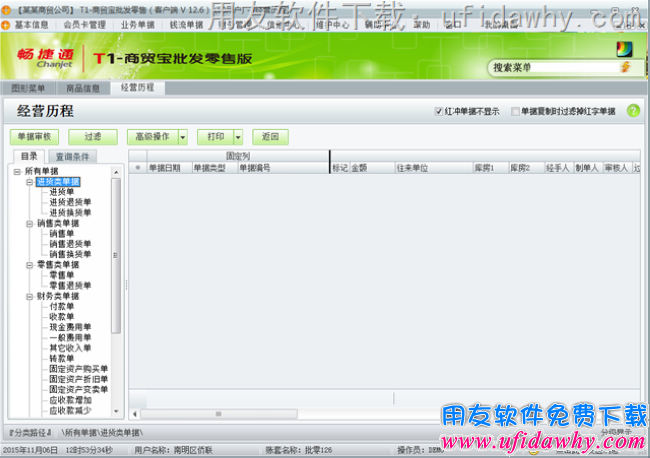Open the 高级操作 dropdown arrow
This screenshot has width=650, height=458.
183,137
